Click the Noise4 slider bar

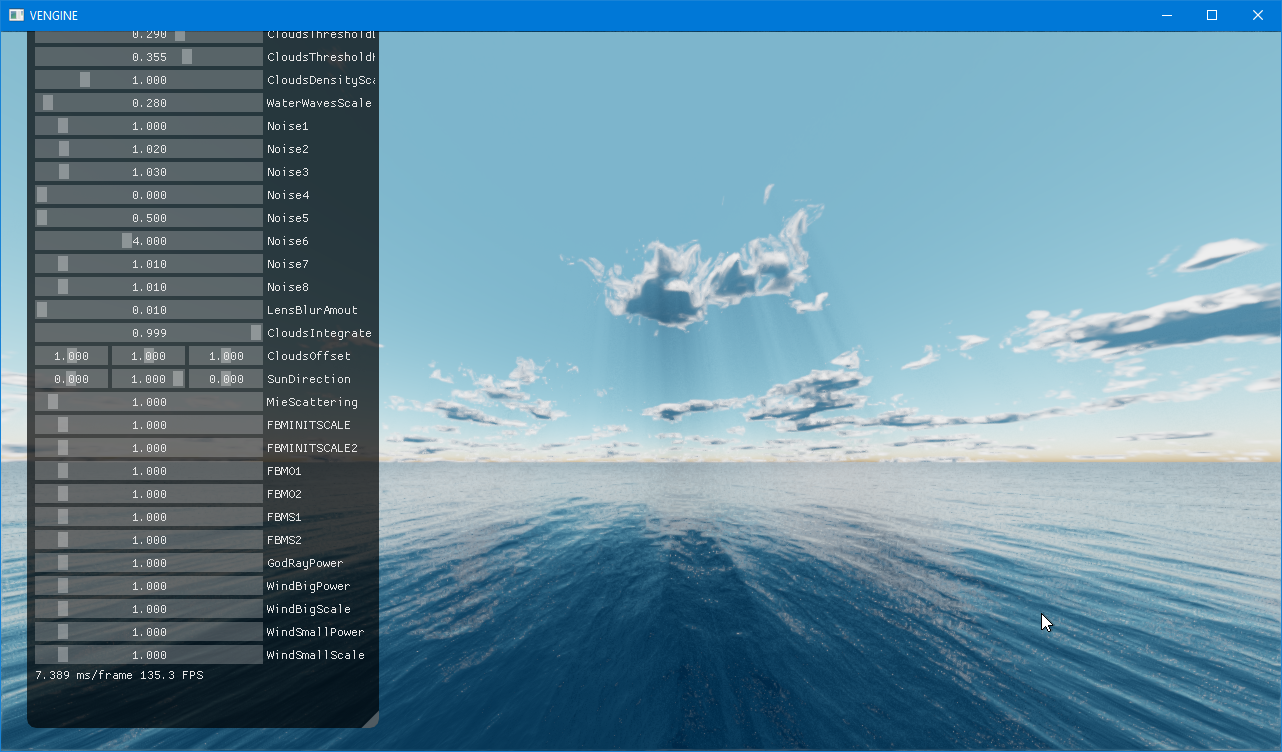click(148, 195)
